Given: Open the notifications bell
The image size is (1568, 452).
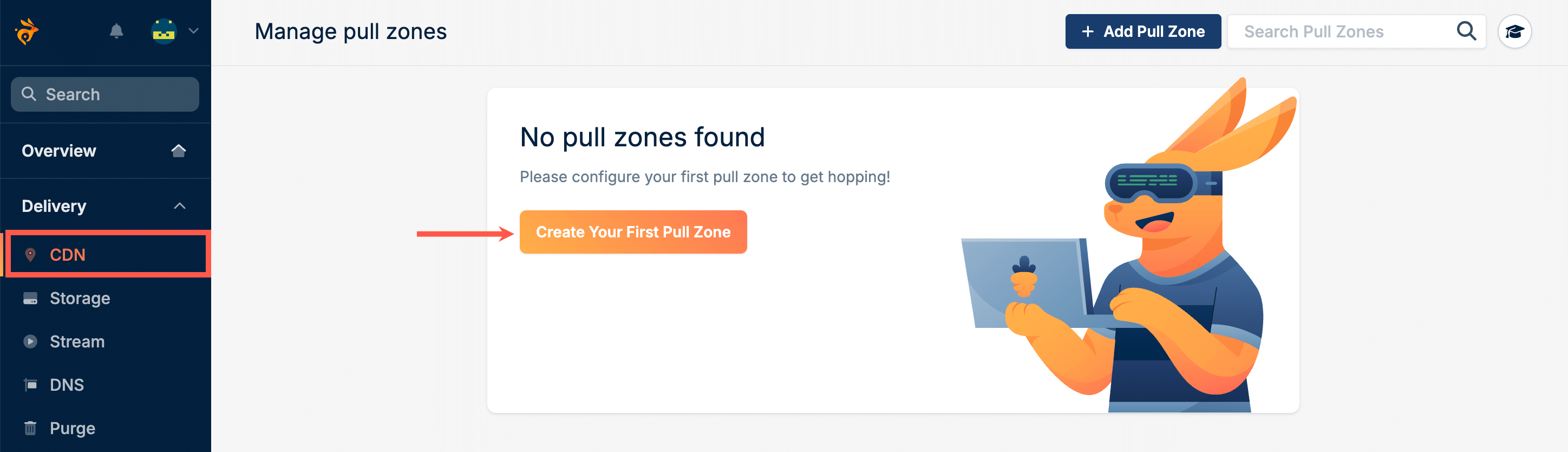Looking at the screenshot, I should click(x=116, y=31).
